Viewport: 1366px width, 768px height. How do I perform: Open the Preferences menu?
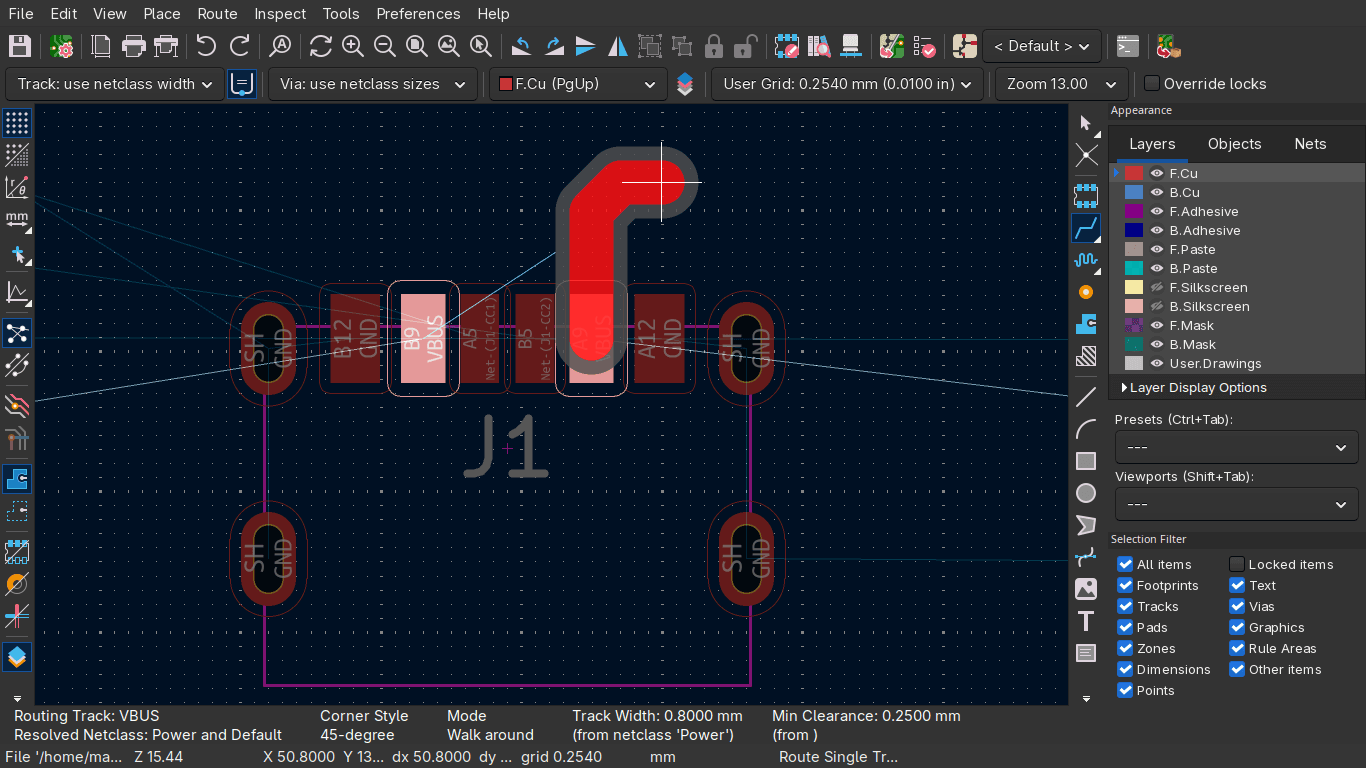(418, 14)
